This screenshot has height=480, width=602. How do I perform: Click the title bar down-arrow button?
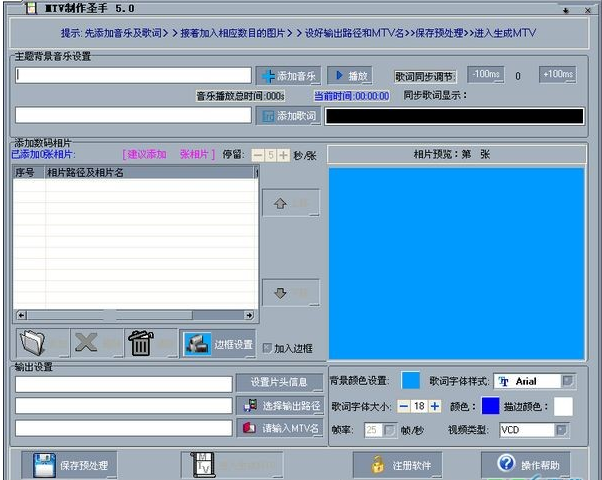coord(566,10)
